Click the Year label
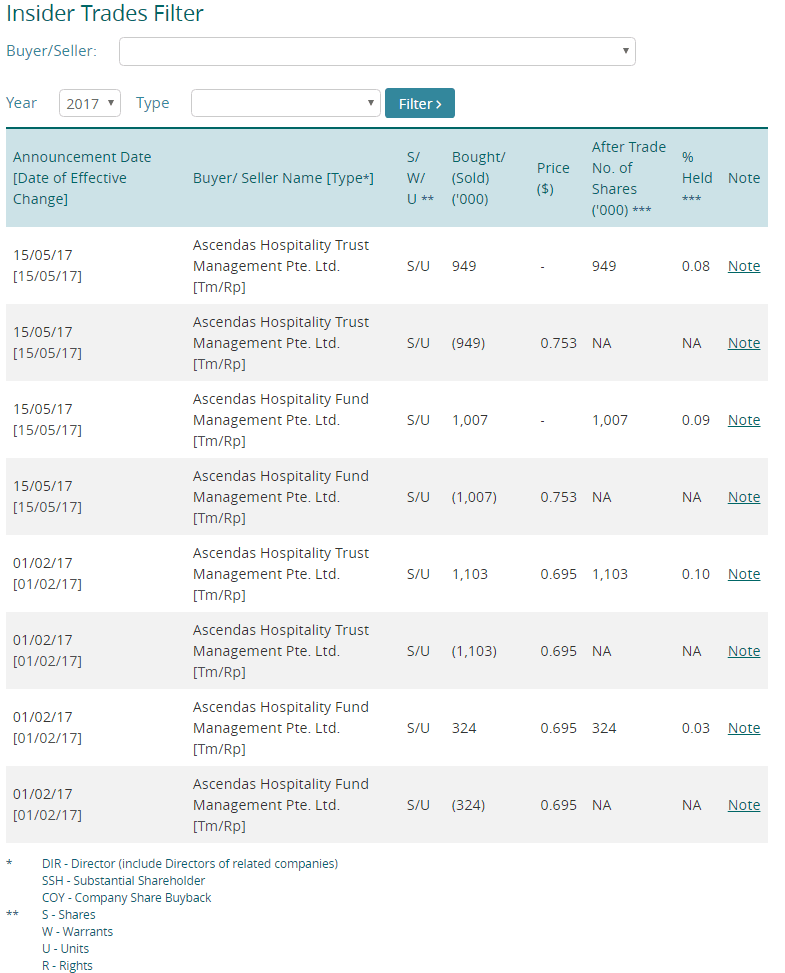The image size is (785, 973). 21,103
